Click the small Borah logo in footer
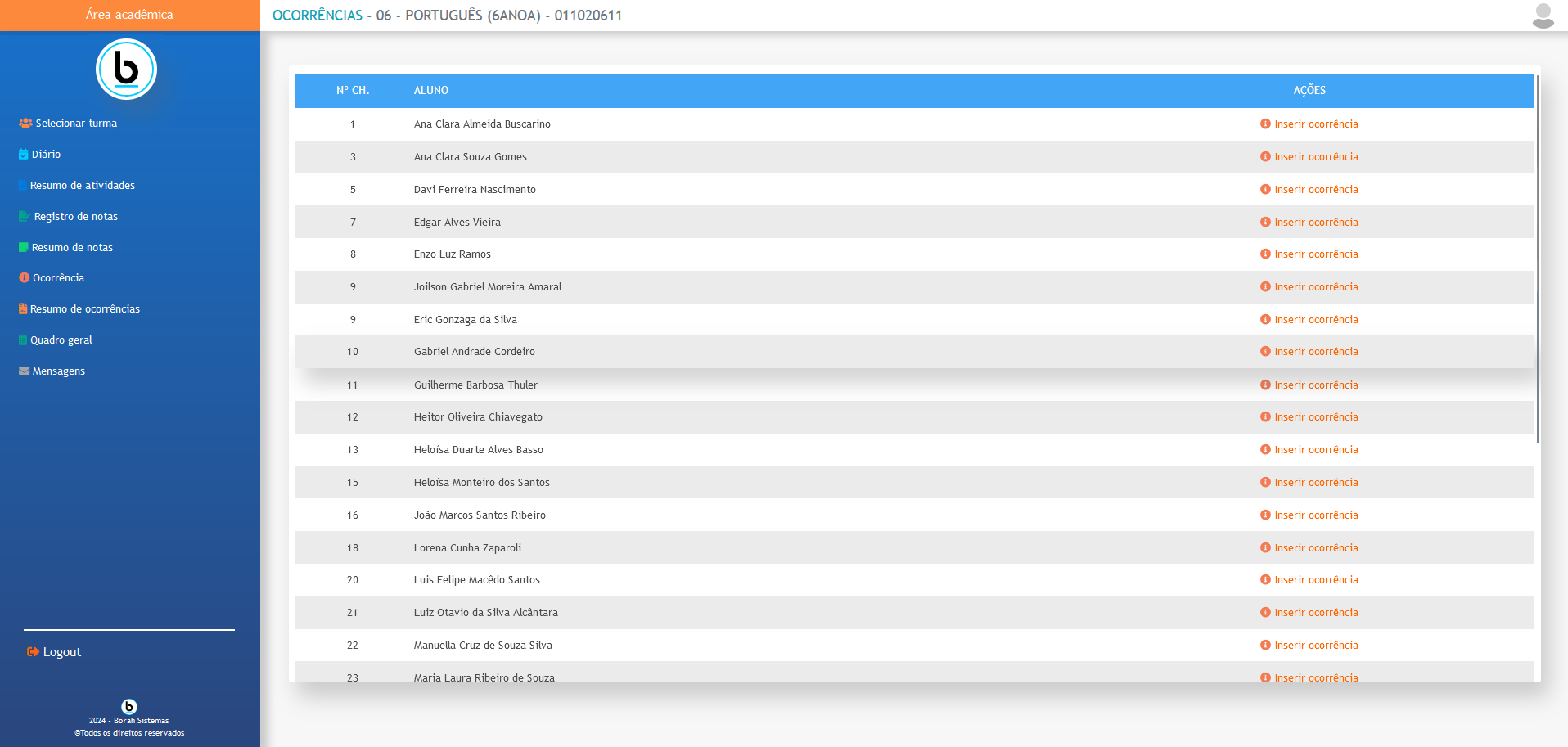This screenshot has width=1568, height=747. click(x=129, y=706)
